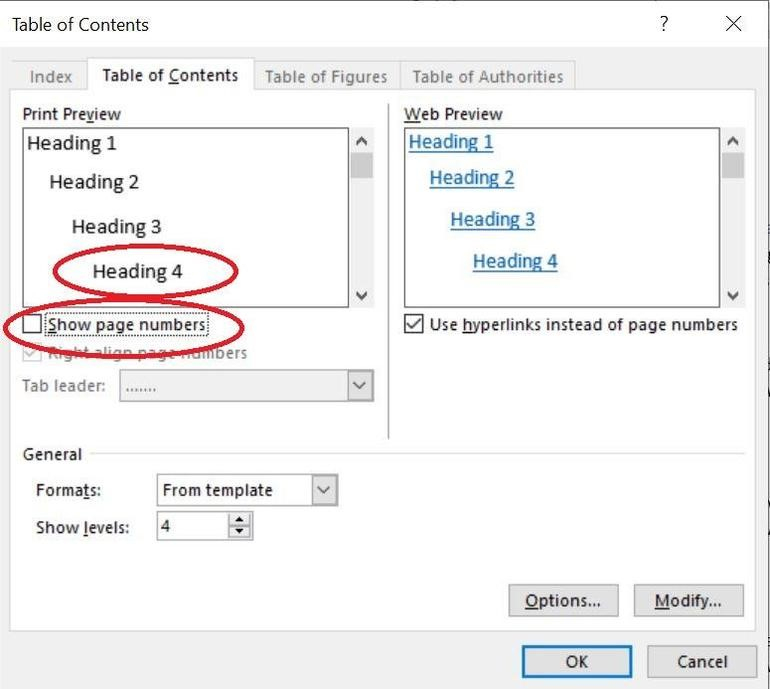This screenshot has height=689, width=770.
Task: Click the Show levels number field
Action: point(192,526)
